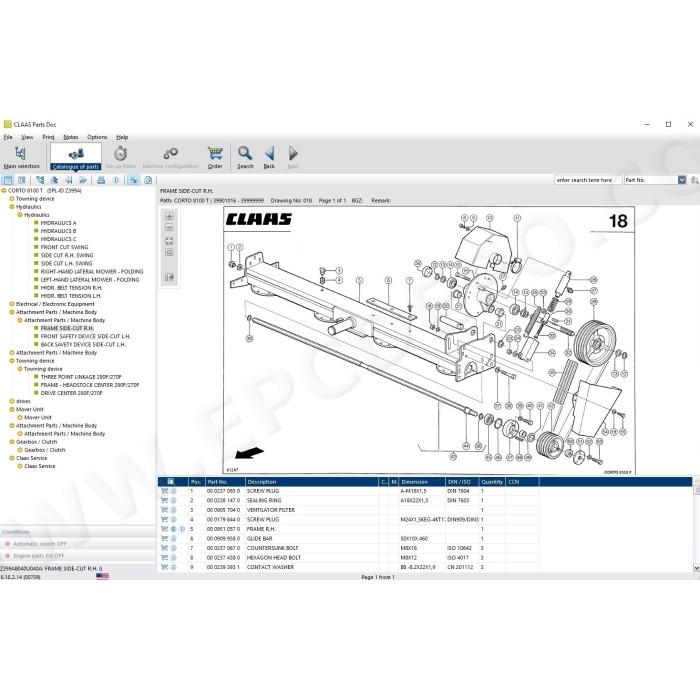
Task: Add CONTACT WASHER to cart
Action: click(164, 567)
